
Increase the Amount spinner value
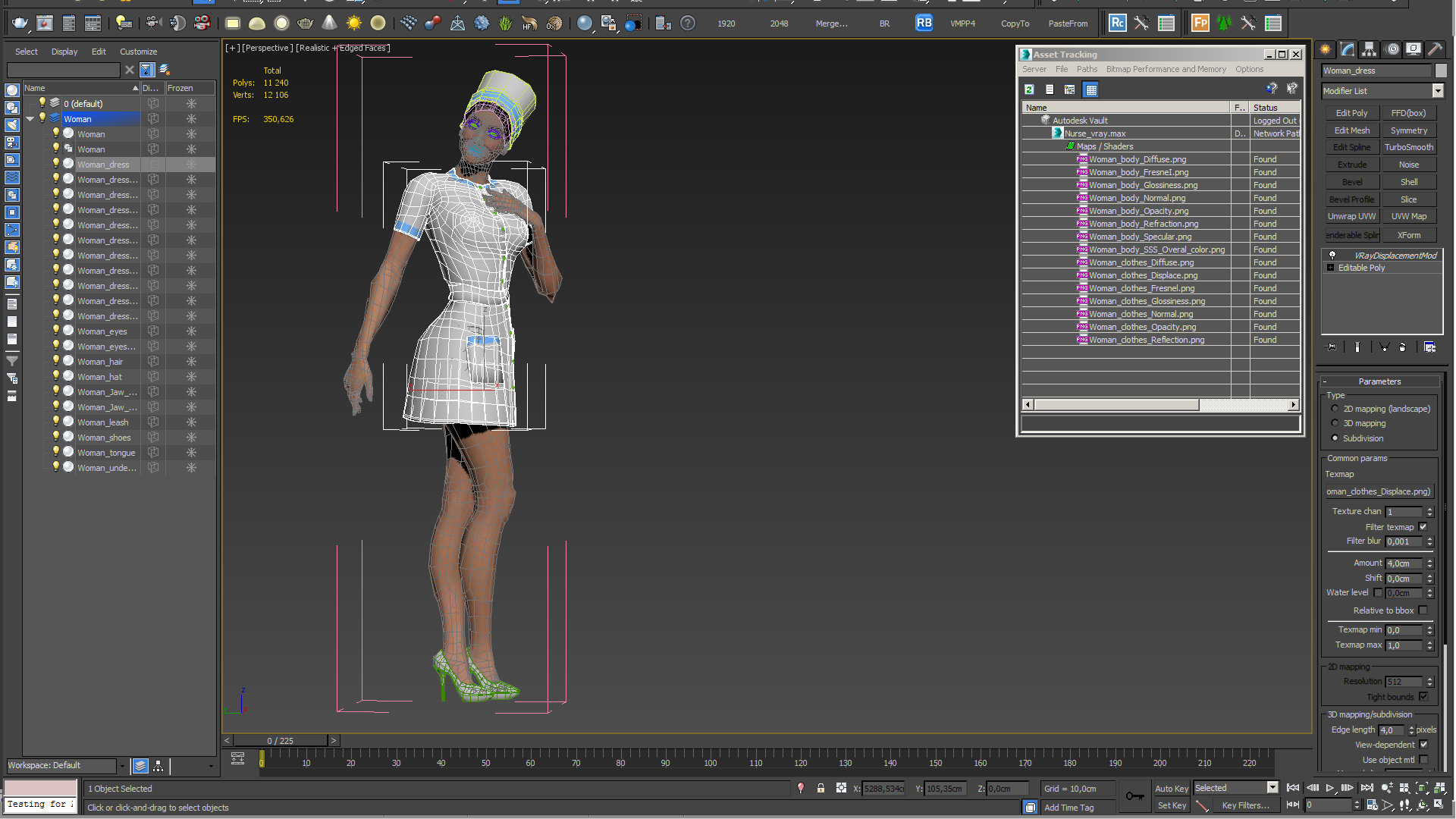[x=1429, y=561]
